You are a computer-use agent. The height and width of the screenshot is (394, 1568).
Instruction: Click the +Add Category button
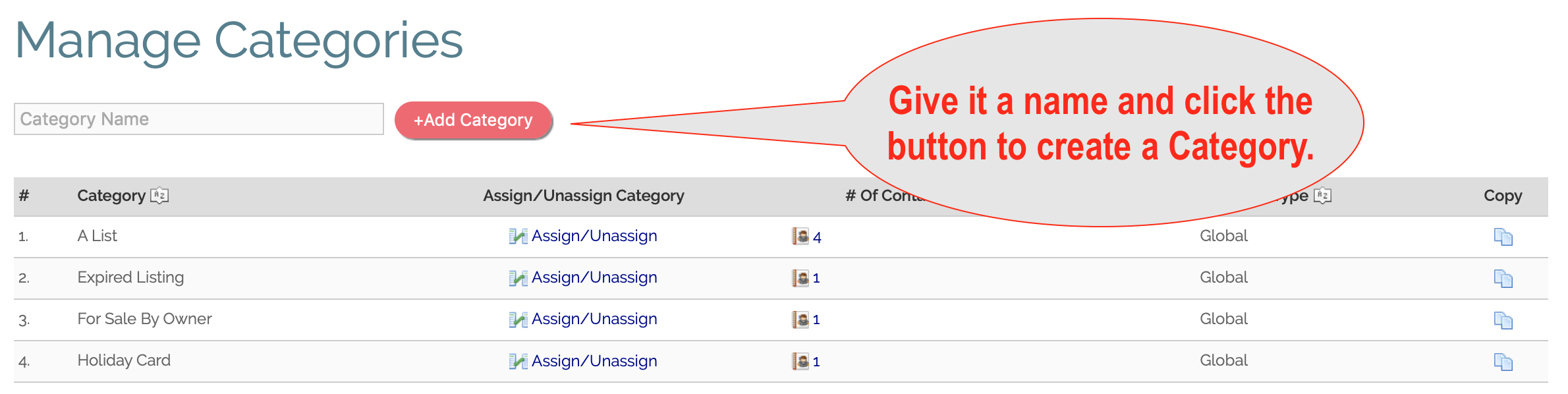click(x=473, y=120)
